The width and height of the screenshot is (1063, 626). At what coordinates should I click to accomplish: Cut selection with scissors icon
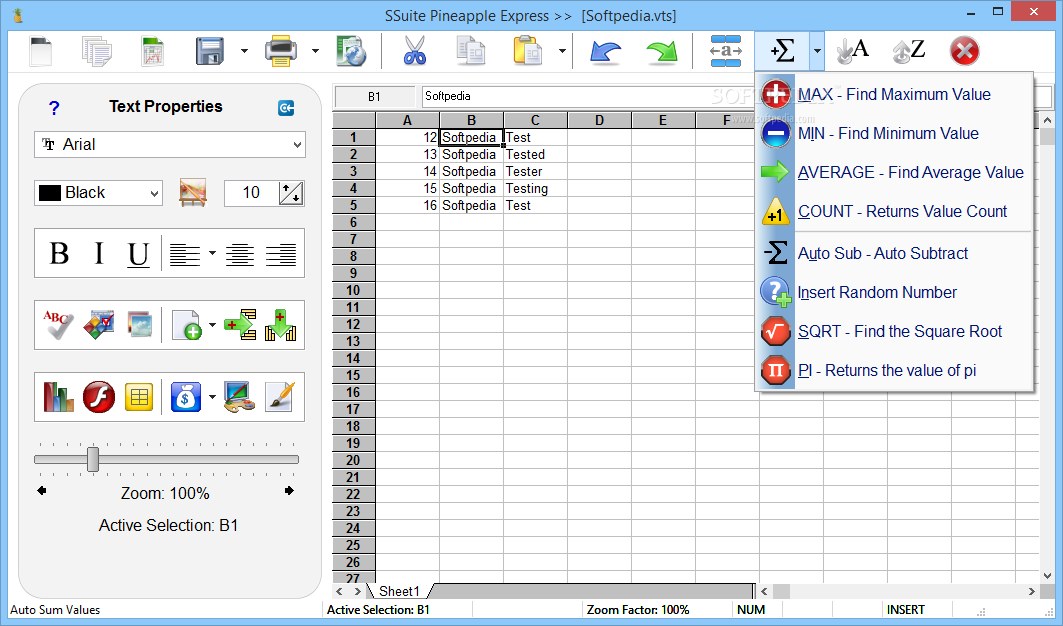point(414,51)
